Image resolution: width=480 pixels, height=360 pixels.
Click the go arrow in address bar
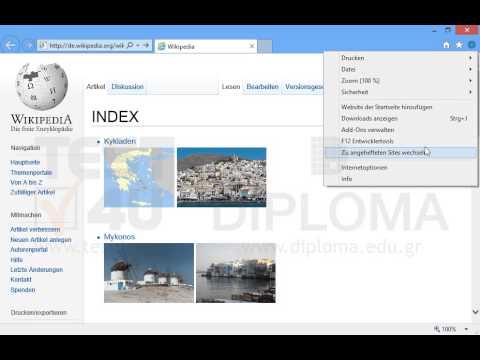coord(146,45)
